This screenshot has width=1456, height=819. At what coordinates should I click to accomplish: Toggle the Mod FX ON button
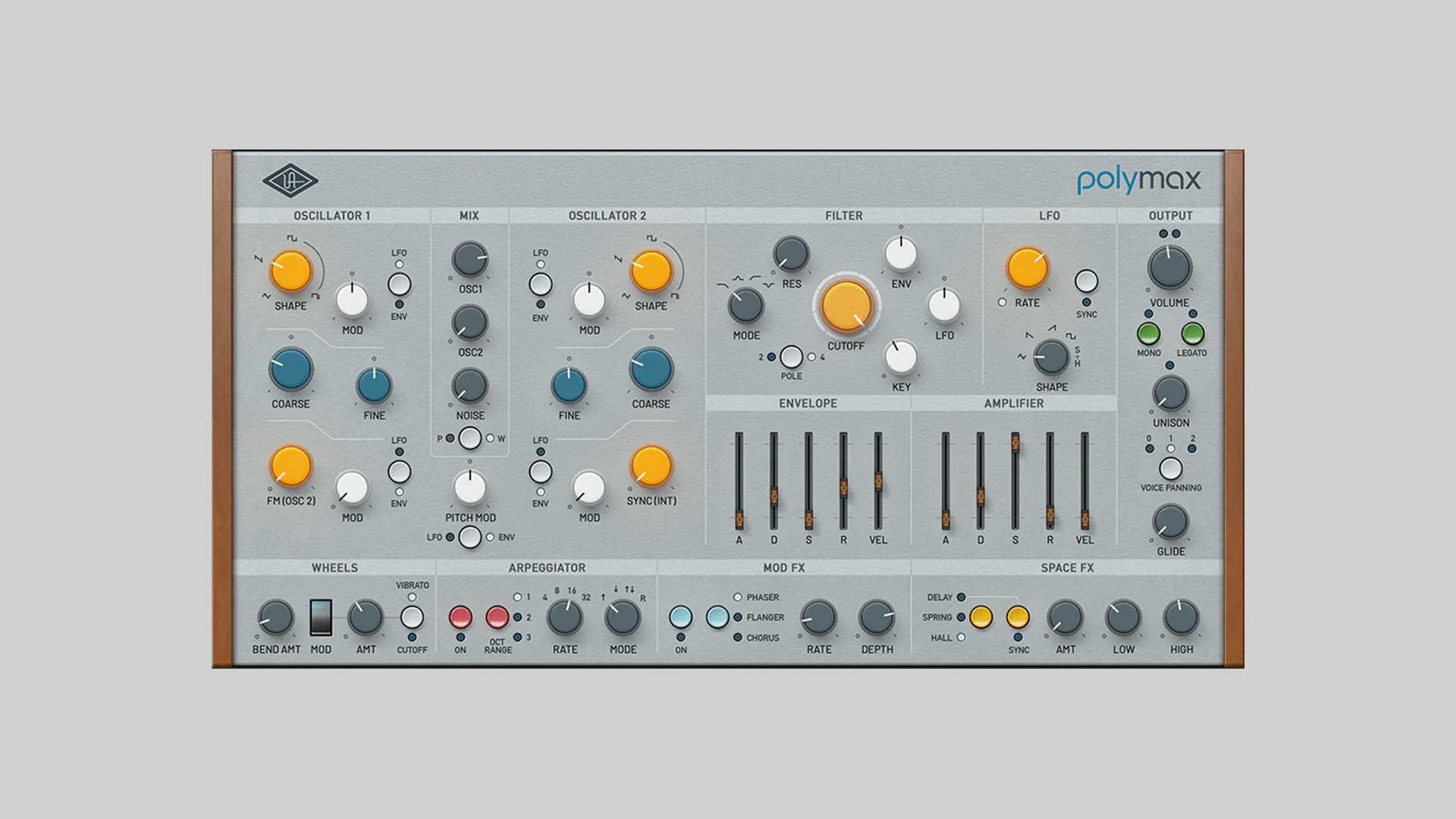(x=681, y=617)
